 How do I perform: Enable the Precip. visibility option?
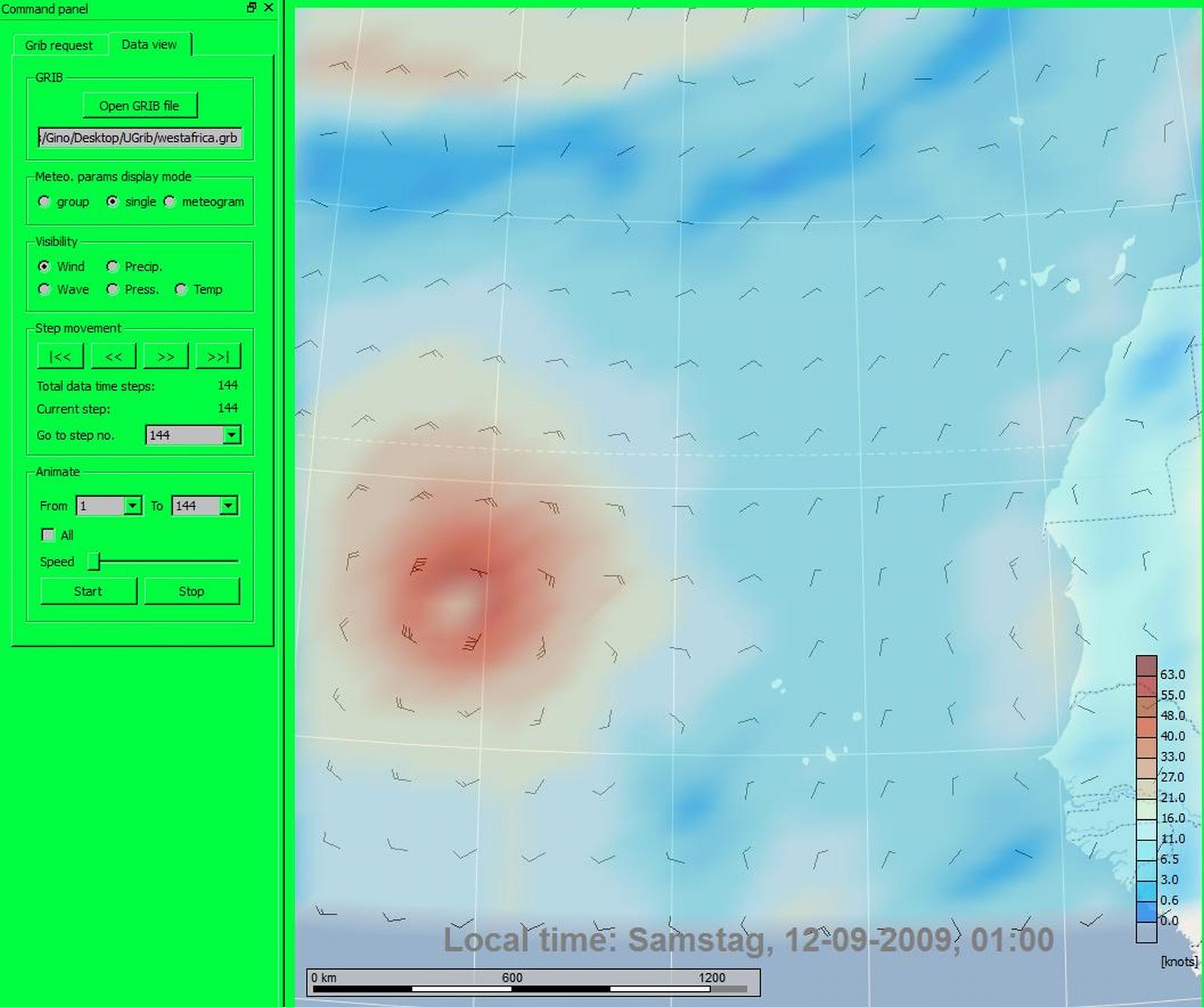click(113, 267)
